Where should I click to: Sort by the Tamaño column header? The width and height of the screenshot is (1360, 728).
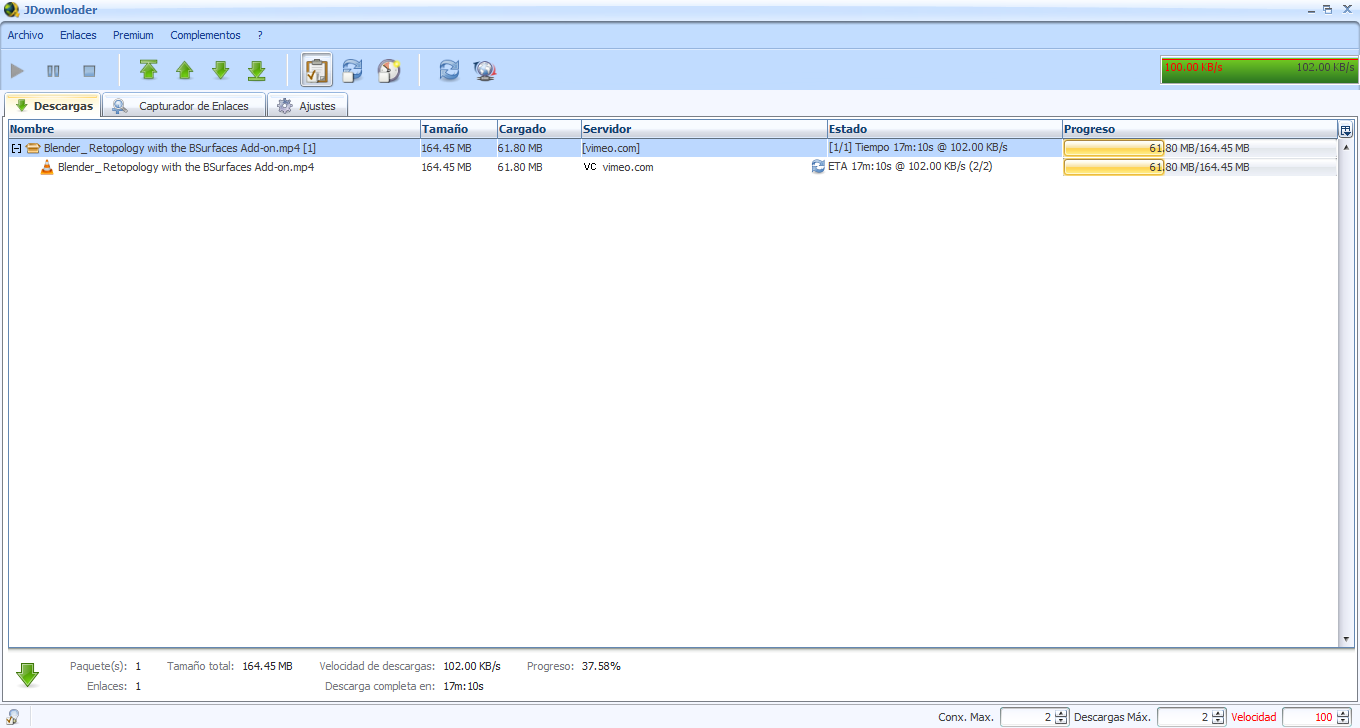coord(458,129)
